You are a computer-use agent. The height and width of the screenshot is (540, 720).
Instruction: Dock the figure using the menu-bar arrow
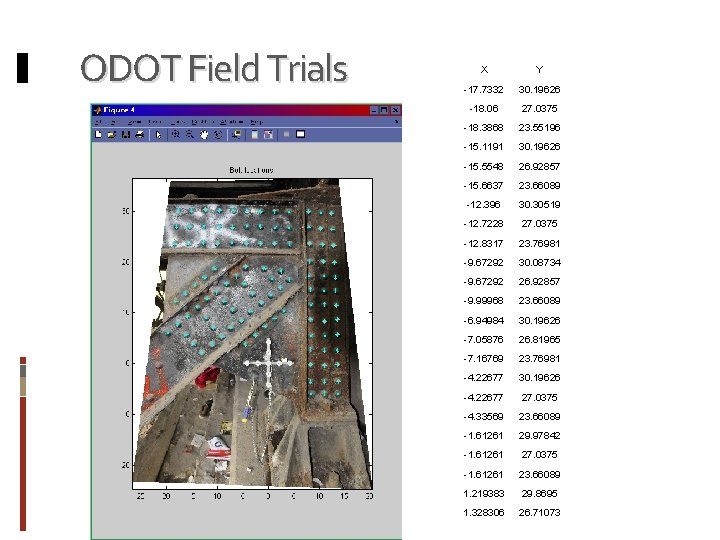(x=396, y=122)
